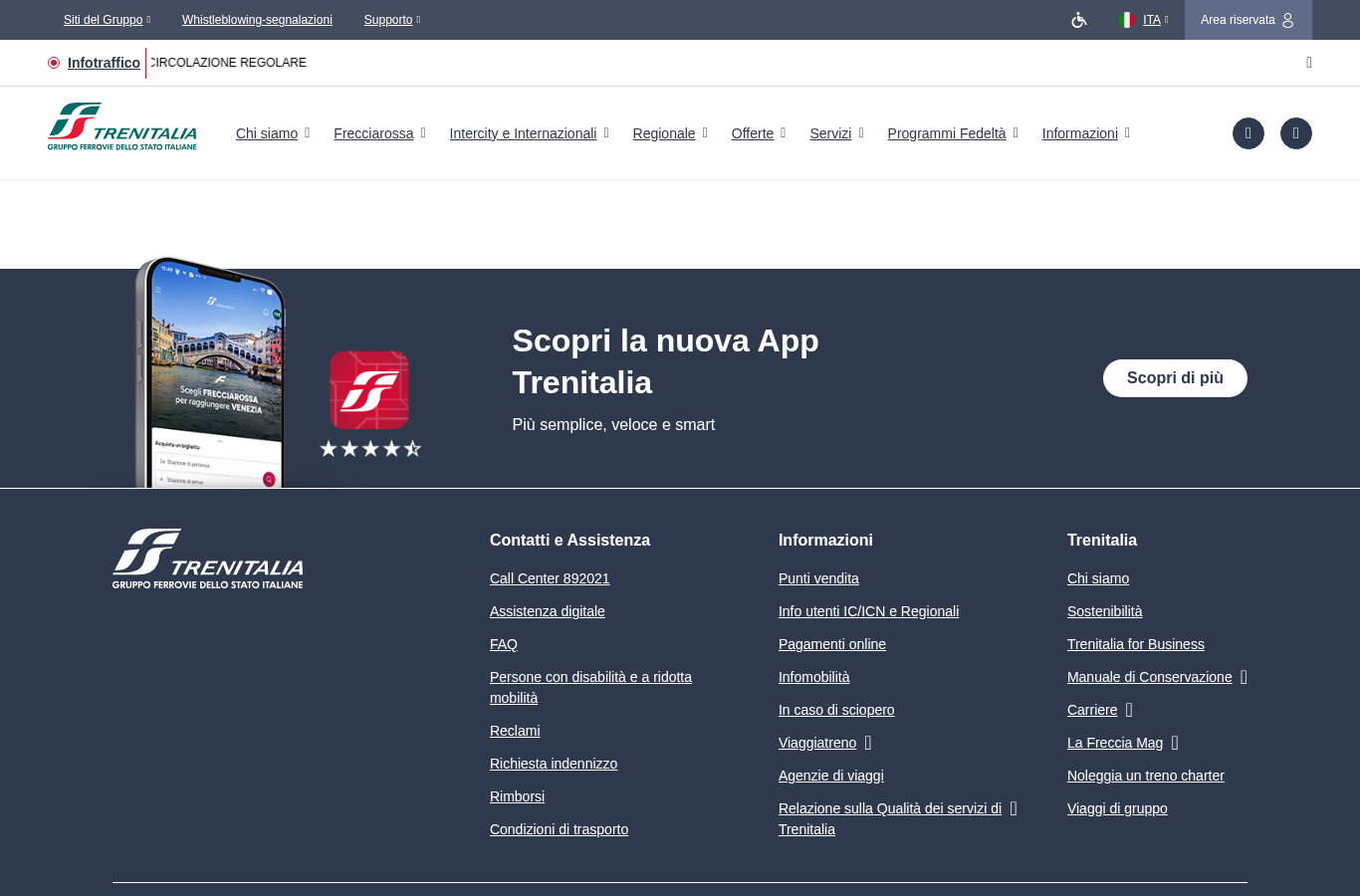Click the phone mockup image of the app
This screenshot has width=1360, height=896.
211,372
